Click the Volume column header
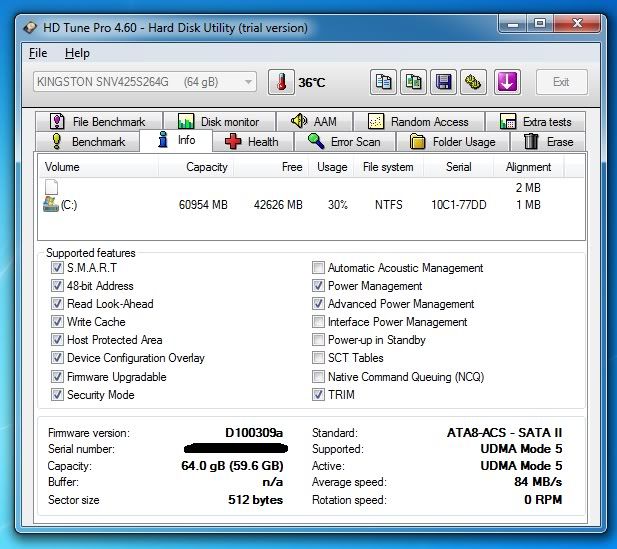This screenshot has width=617, height=549. pos(98,167)
